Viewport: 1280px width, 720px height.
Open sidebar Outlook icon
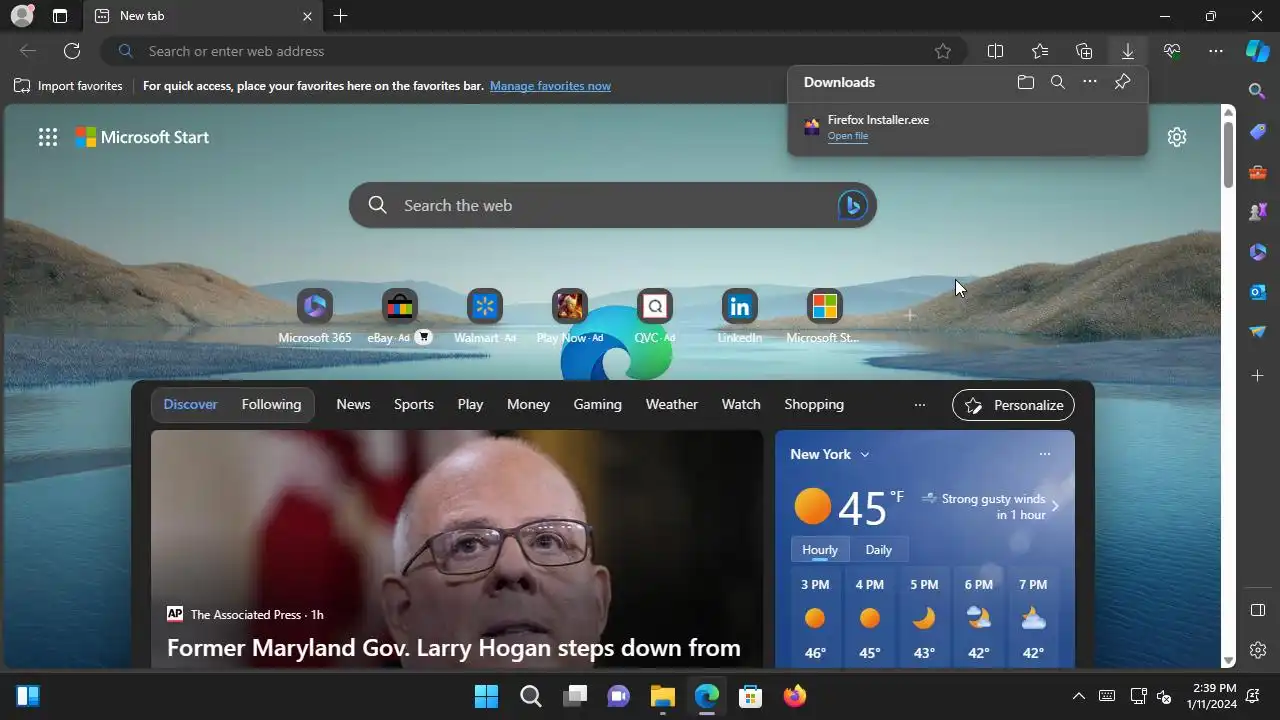click(1258, 292)
